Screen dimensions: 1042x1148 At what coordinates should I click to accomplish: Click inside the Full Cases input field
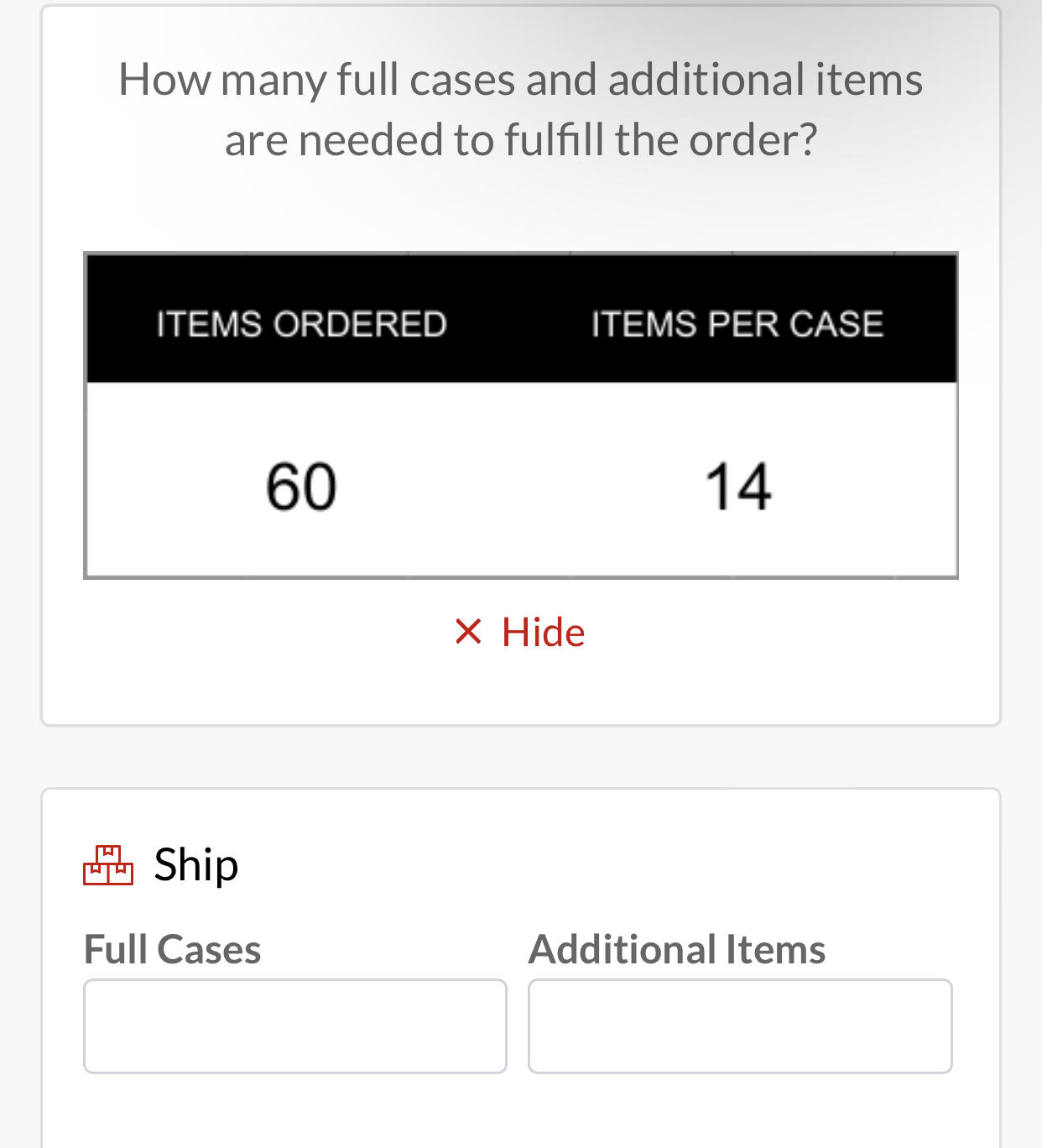294,1025
